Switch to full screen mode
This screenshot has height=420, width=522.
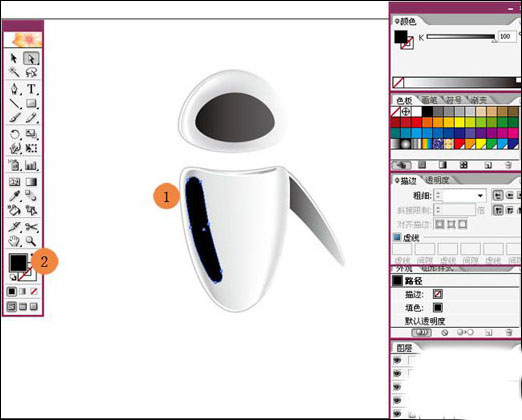click(x=34, y=306)
